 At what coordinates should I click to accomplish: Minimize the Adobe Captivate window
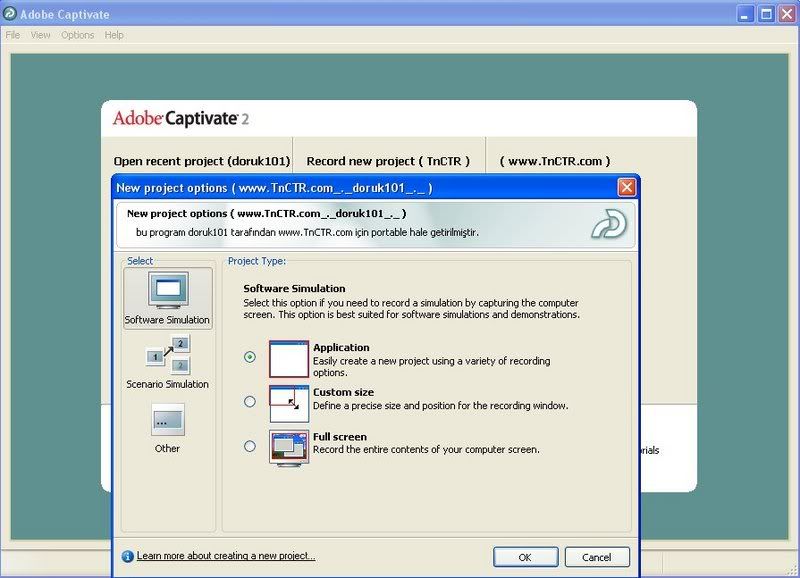point(745,14)
